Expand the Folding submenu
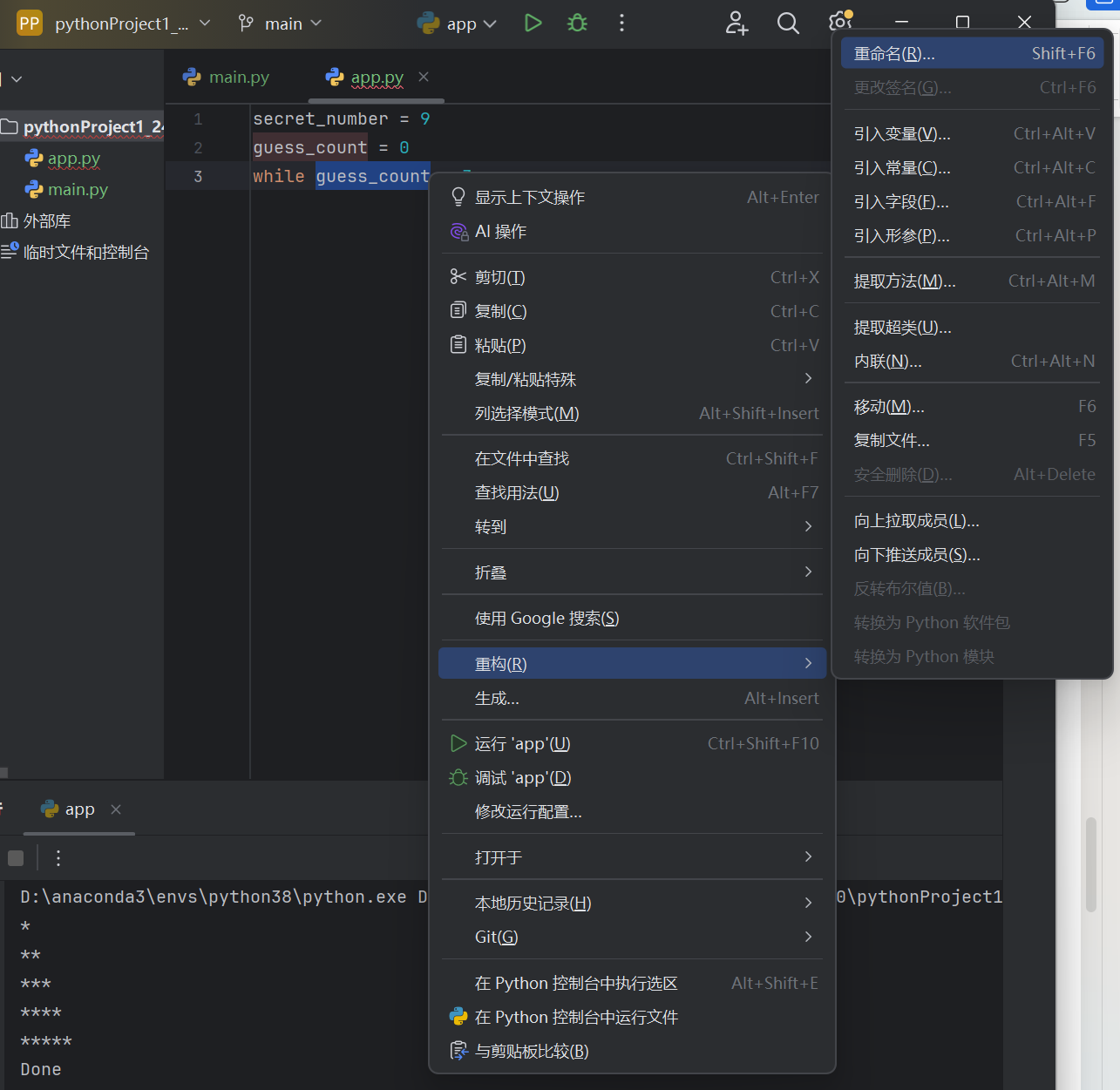1120x1090 pixels. [x=634, y=572]
